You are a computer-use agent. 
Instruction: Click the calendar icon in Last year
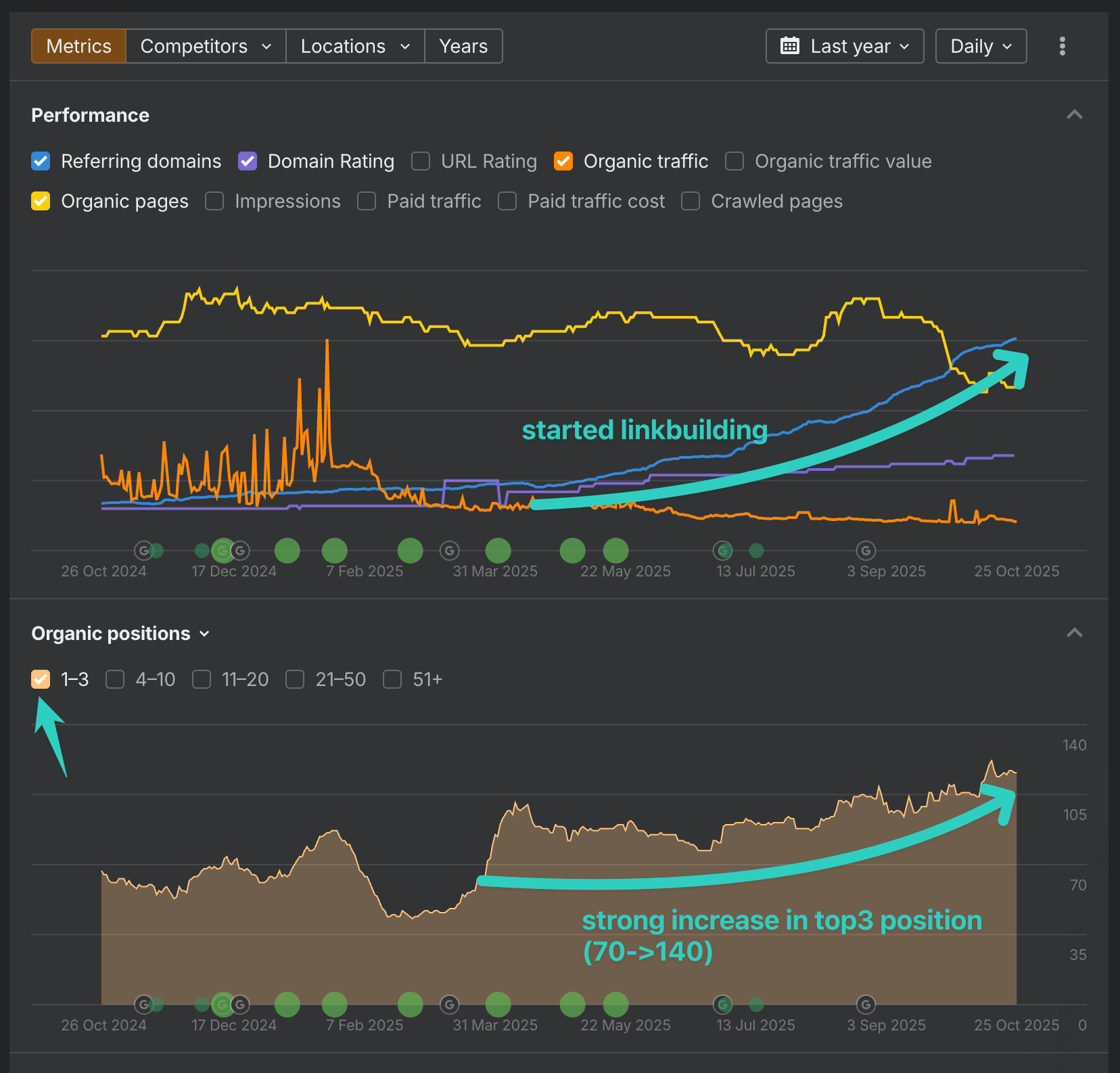(790, 46)
